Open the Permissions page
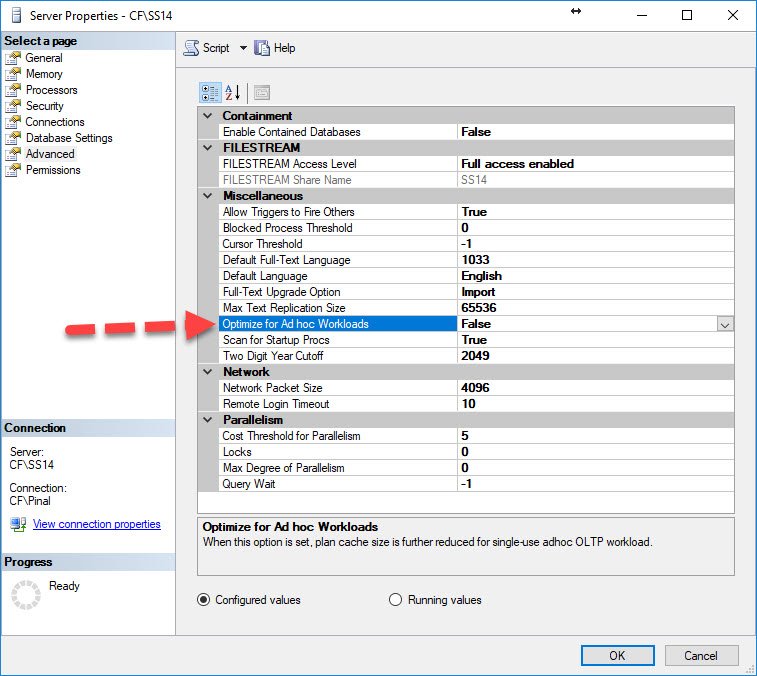Screen dimensions: 757x676 click(x=53, y=170)
